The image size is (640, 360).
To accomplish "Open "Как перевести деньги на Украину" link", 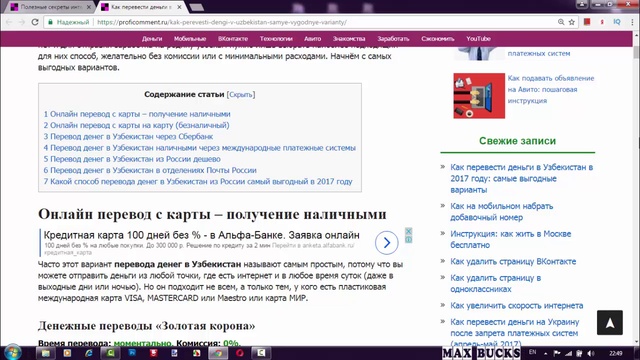I will pos(515,333).
